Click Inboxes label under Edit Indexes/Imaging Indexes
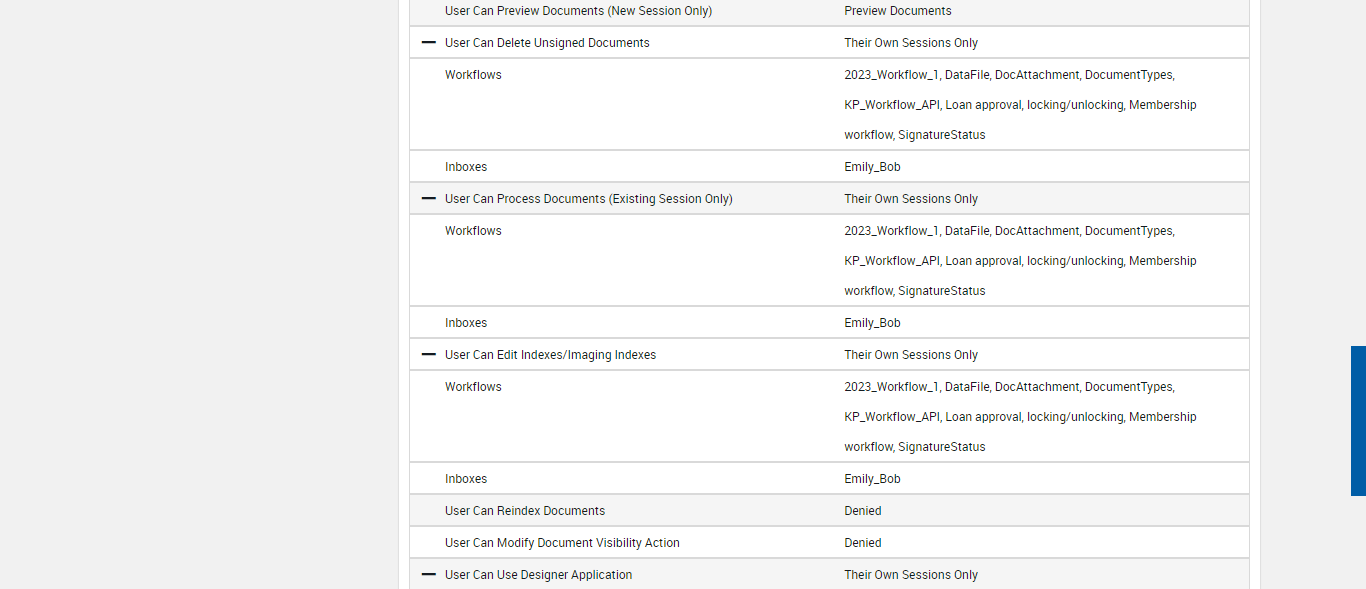 pyautogui.click(x=466, y=479)
